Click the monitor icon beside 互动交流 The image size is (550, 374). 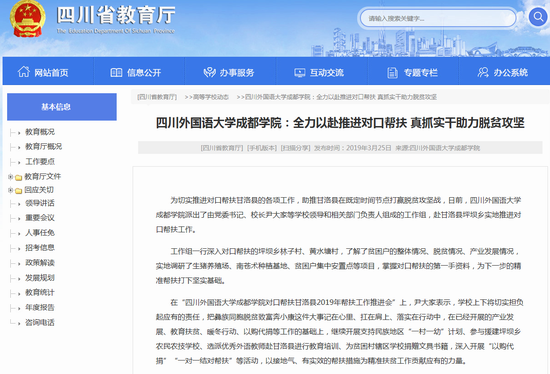300,73
